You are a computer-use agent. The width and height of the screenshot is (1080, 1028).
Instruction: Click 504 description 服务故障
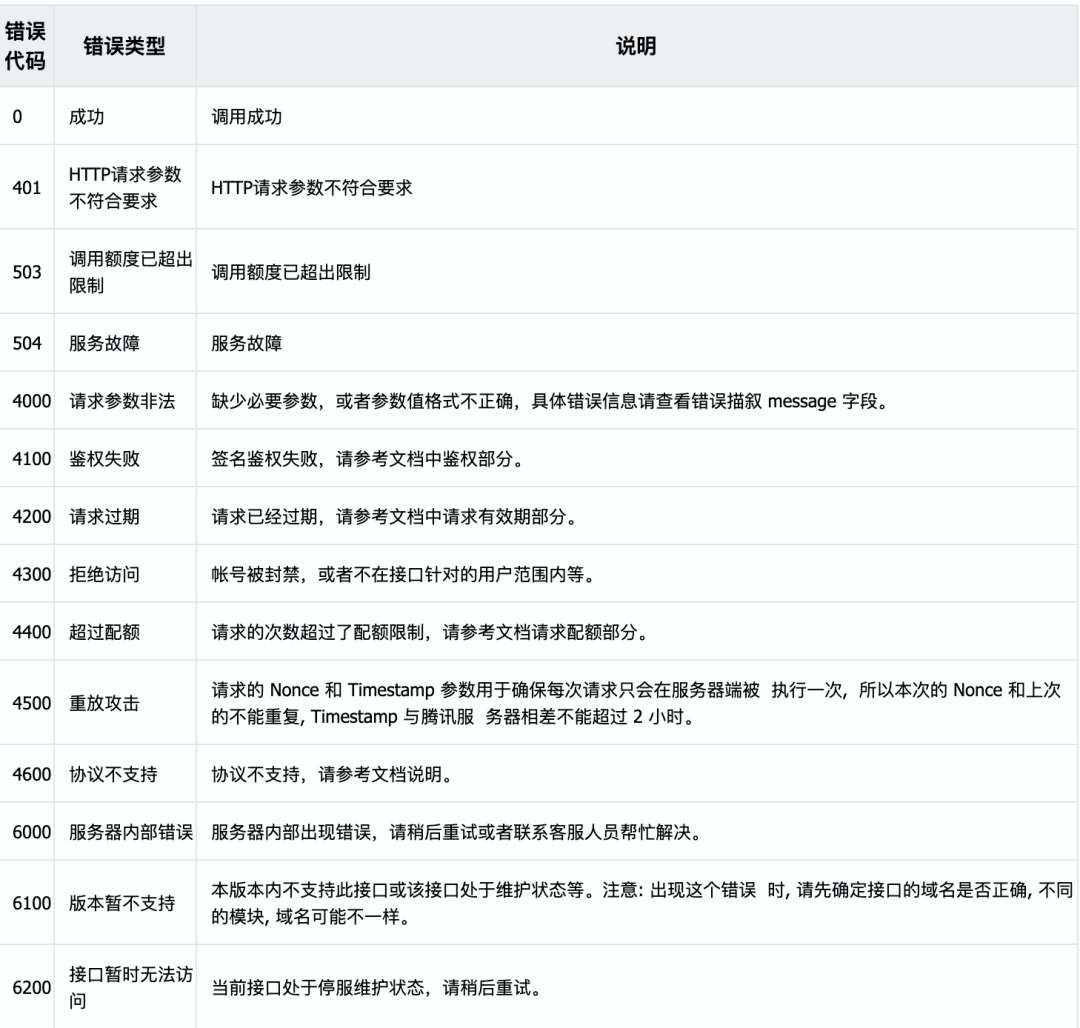pyautogui.click(x=247, y=343)
